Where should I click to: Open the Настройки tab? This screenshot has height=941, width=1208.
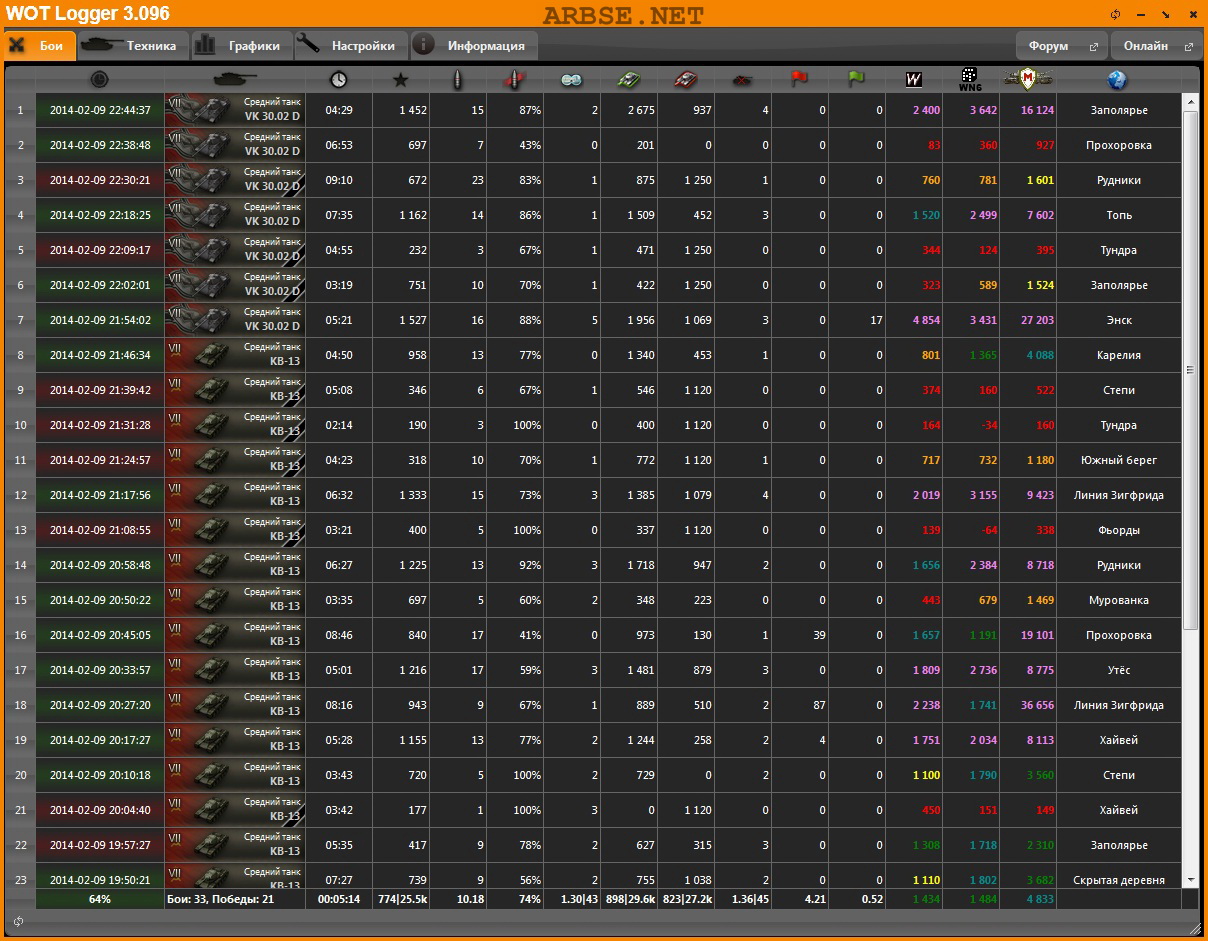point(352,46)
